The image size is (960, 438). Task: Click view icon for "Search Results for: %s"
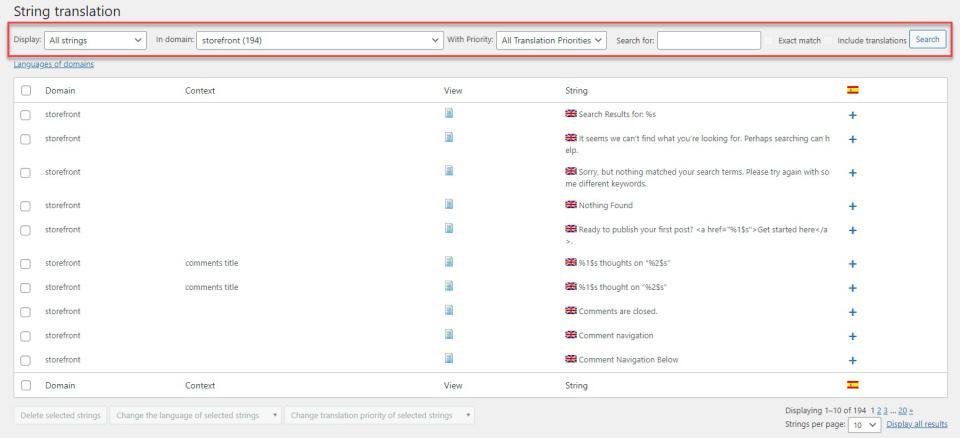[449, 114]
